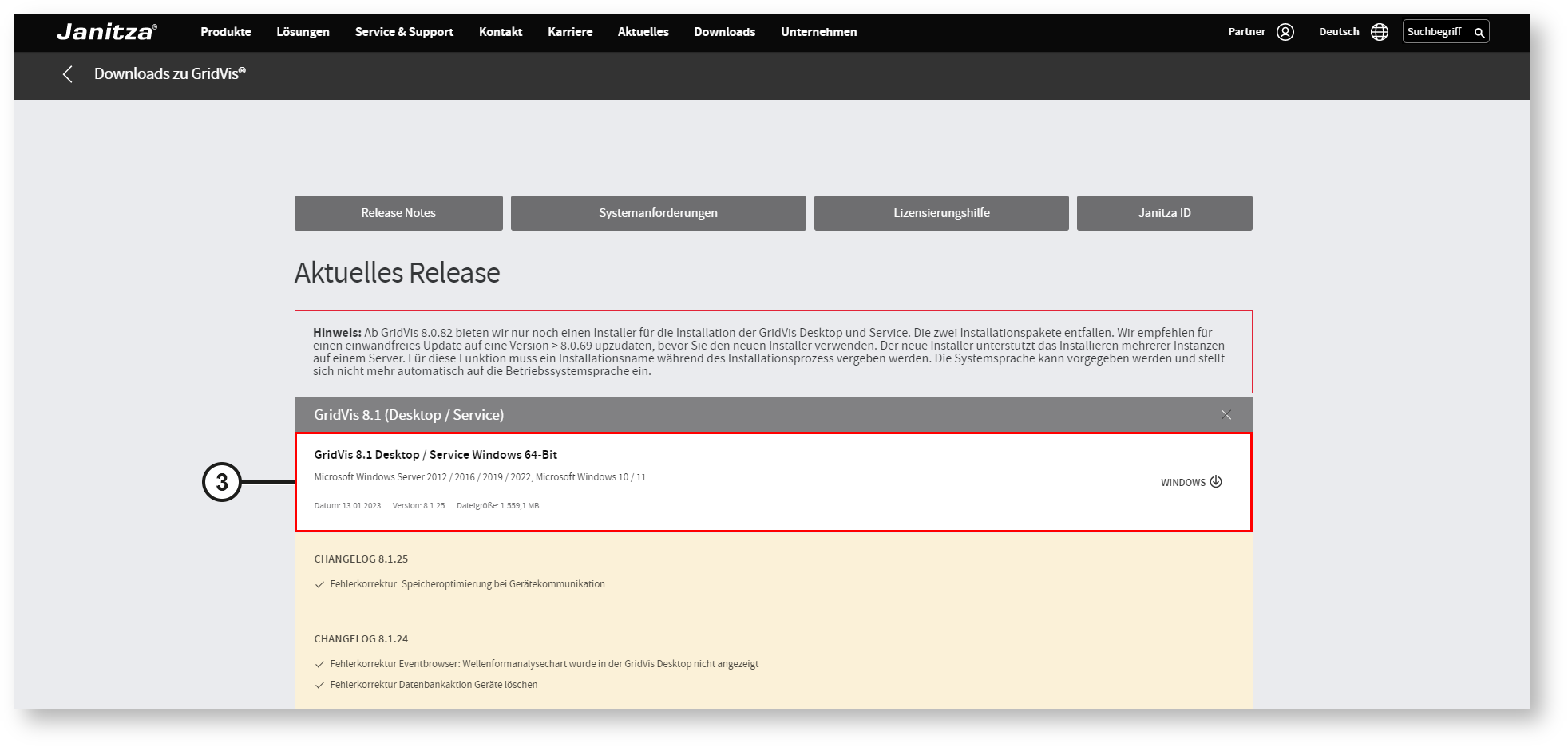
Task: Click the Janitza logo
Action: coord(107,32)
